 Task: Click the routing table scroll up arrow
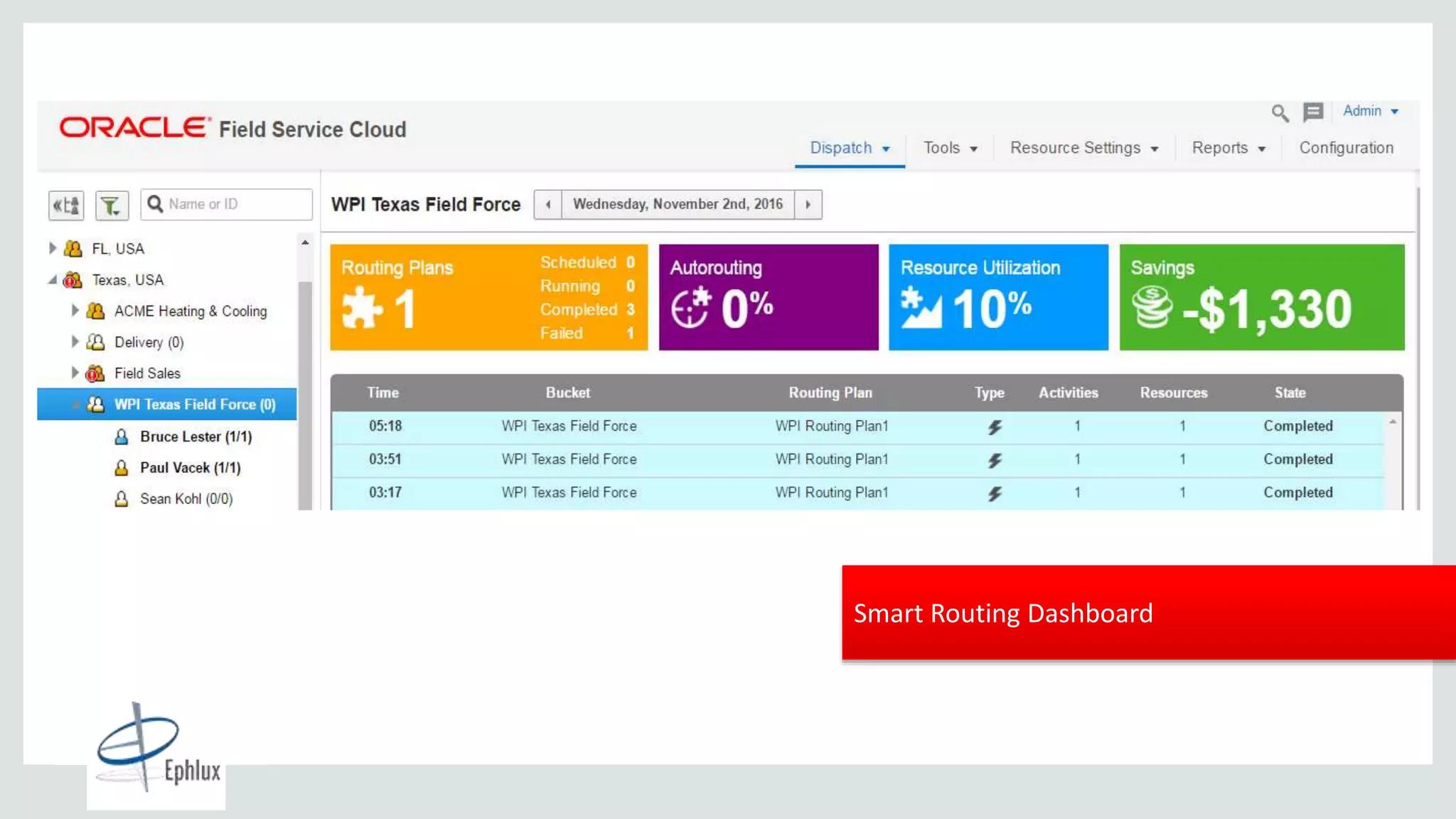tap(1393, 422)
